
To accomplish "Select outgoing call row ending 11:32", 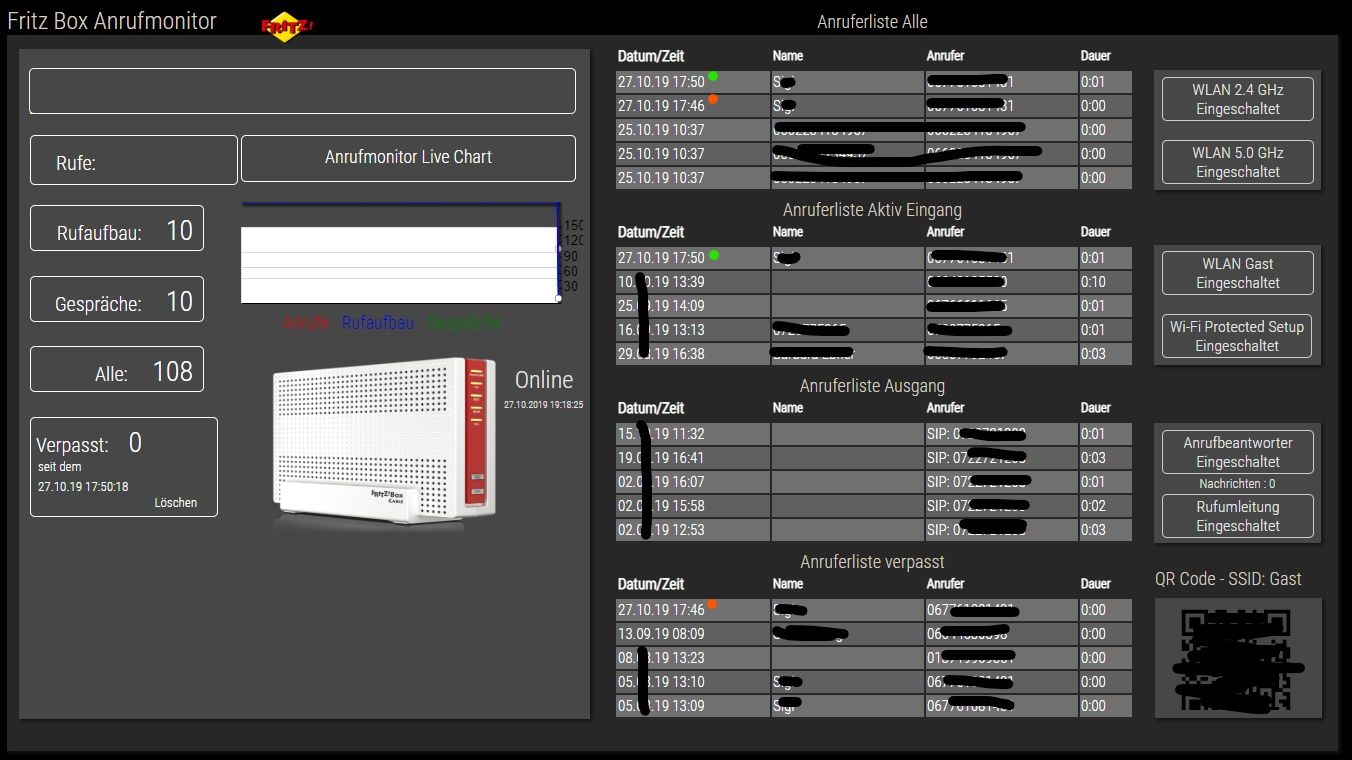I will coord(874,434).
